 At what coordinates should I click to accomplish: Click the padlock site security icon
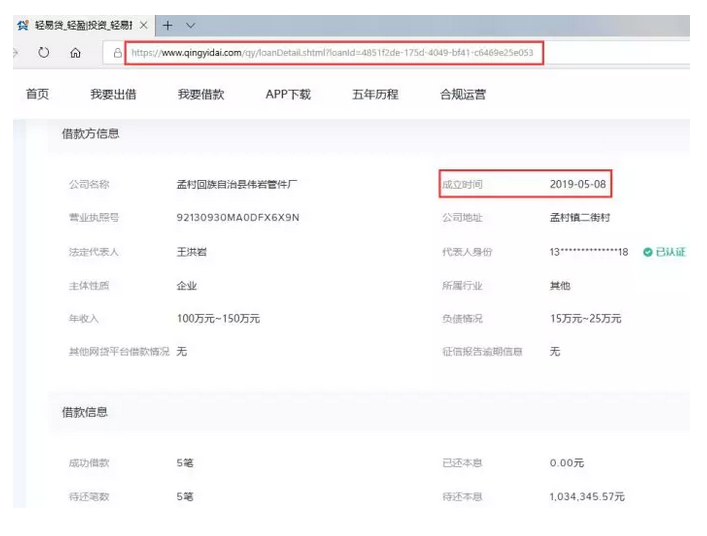coord(117,53)
